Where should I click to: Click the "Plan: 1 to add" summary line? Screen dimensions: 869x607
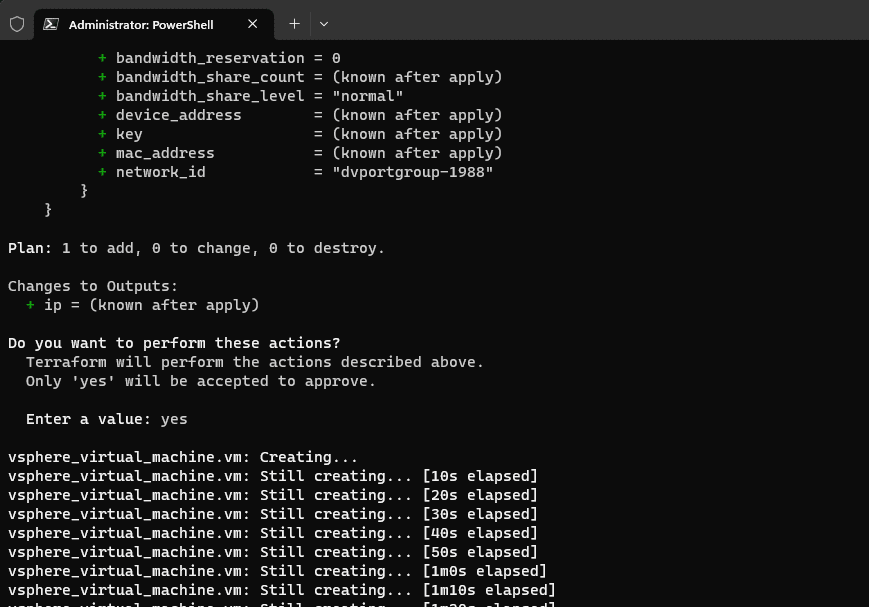pyautogui.click(x=196, y=248)
